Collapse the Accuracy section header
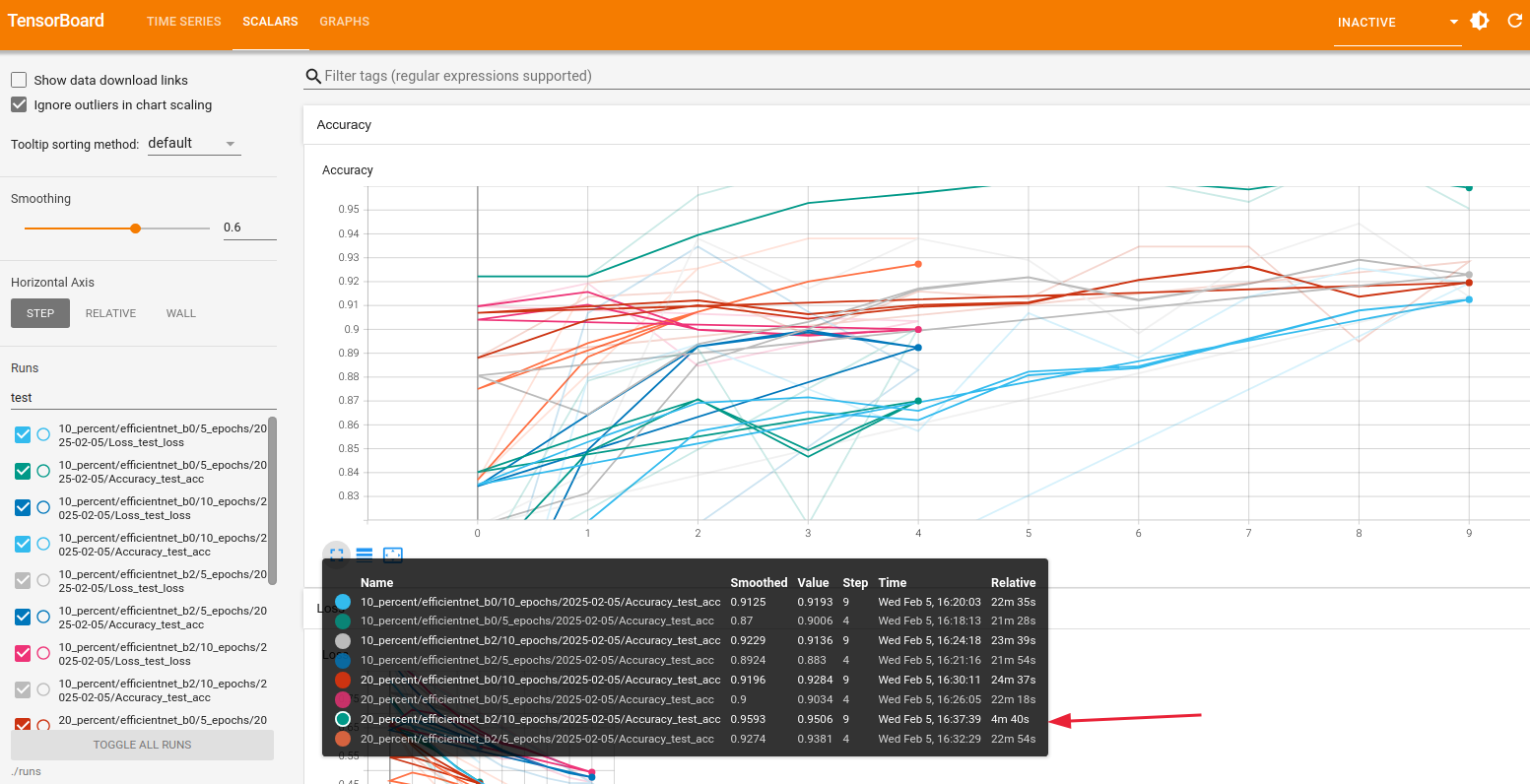1530x784 pixels. [x=344, y=125]
